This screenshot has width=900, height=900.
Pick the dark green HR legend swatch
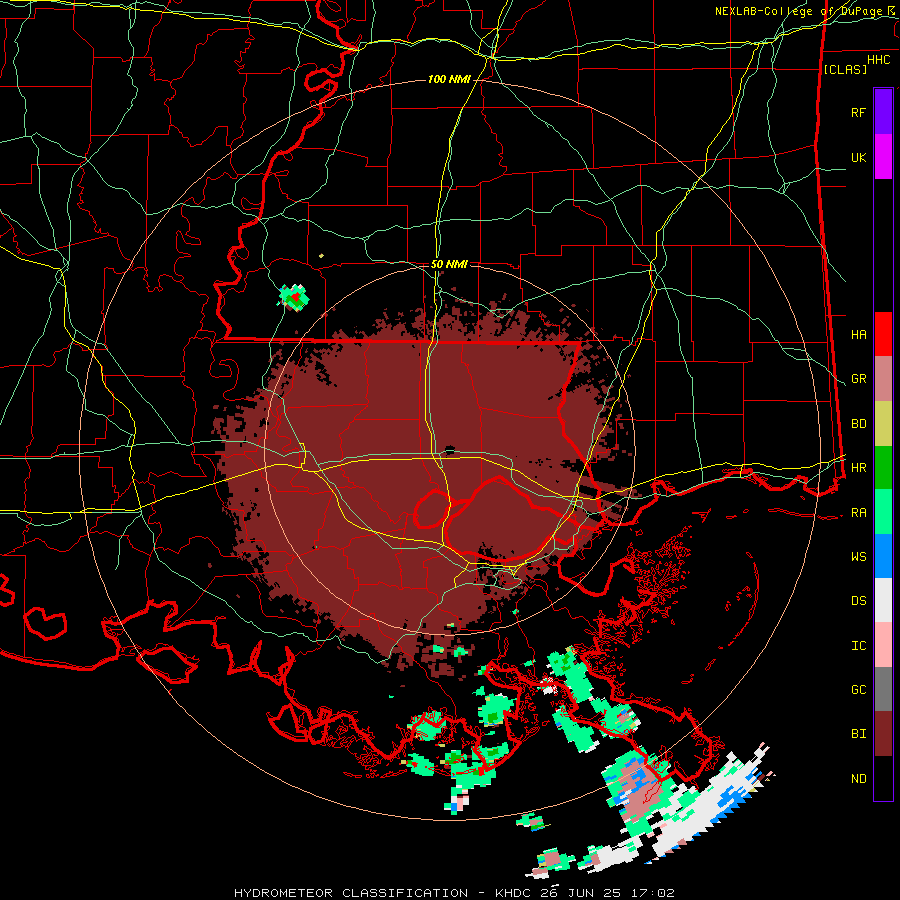pyautogui.click(x=883, y=468)
